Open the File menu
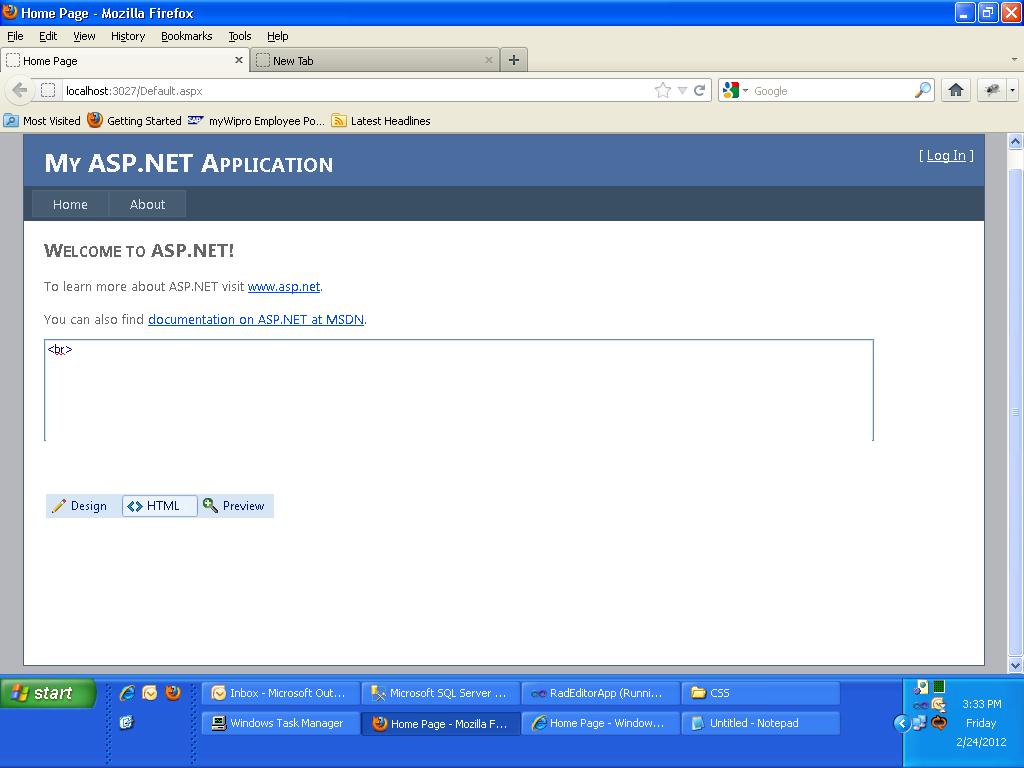 click(15, 36)
